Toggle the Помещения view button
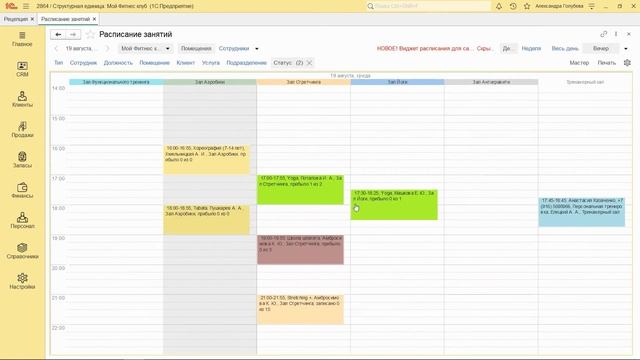 click(196, 48)
